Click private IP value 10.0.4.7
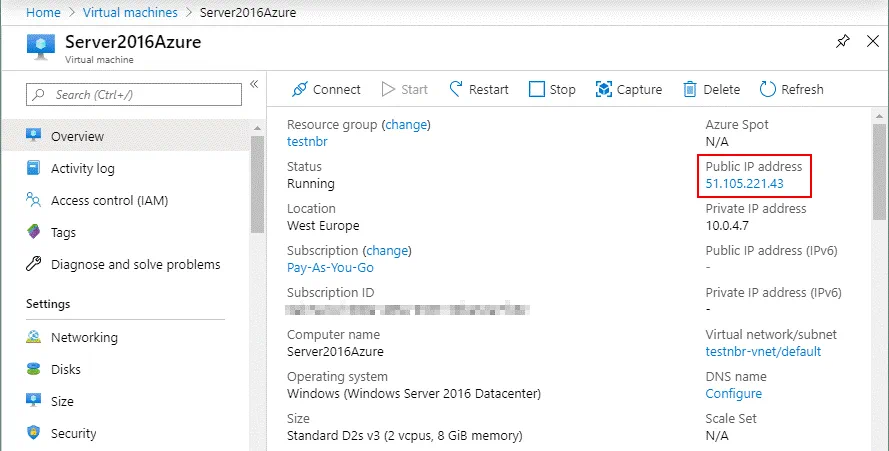Screen dimensions: 889x451 pos(727,226)
